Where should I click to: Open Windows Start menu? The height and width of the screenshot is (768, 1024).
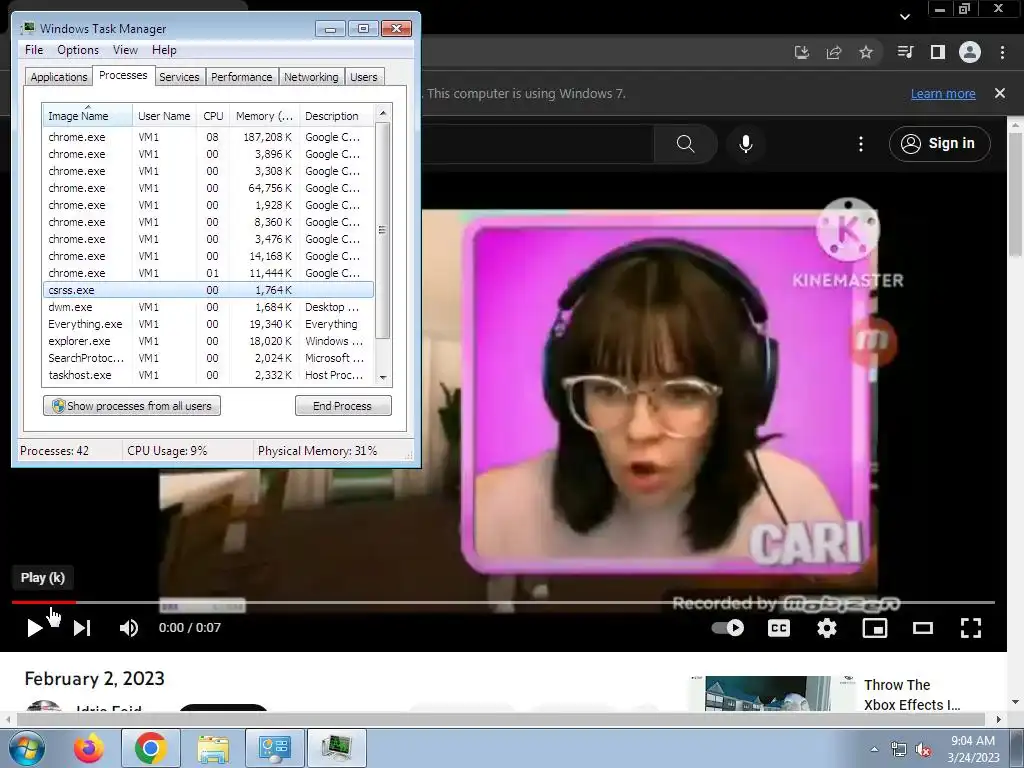point(27,748)
